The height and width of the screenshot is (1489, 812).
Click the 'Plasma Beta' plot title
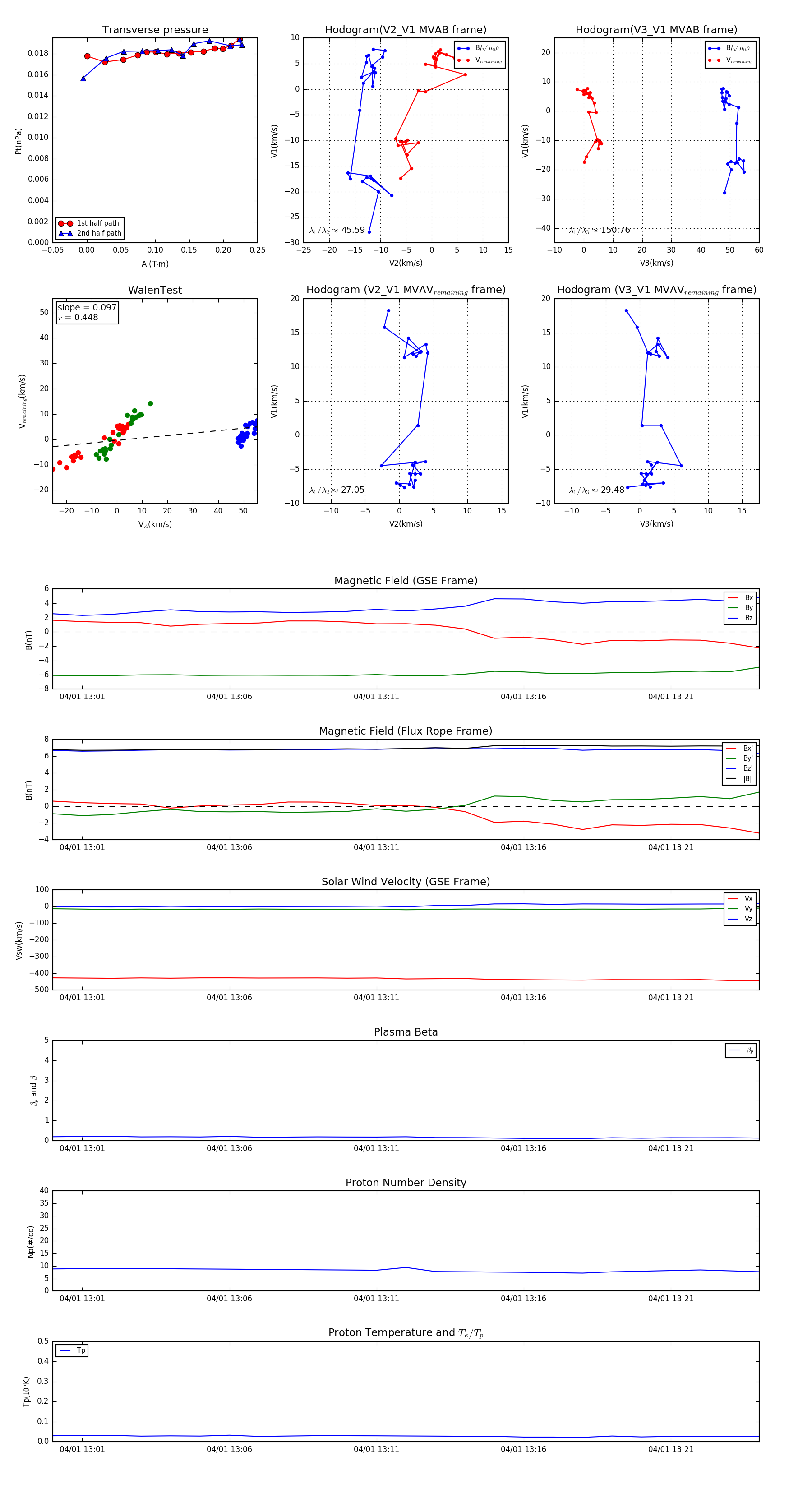(x=406, y=1032)
